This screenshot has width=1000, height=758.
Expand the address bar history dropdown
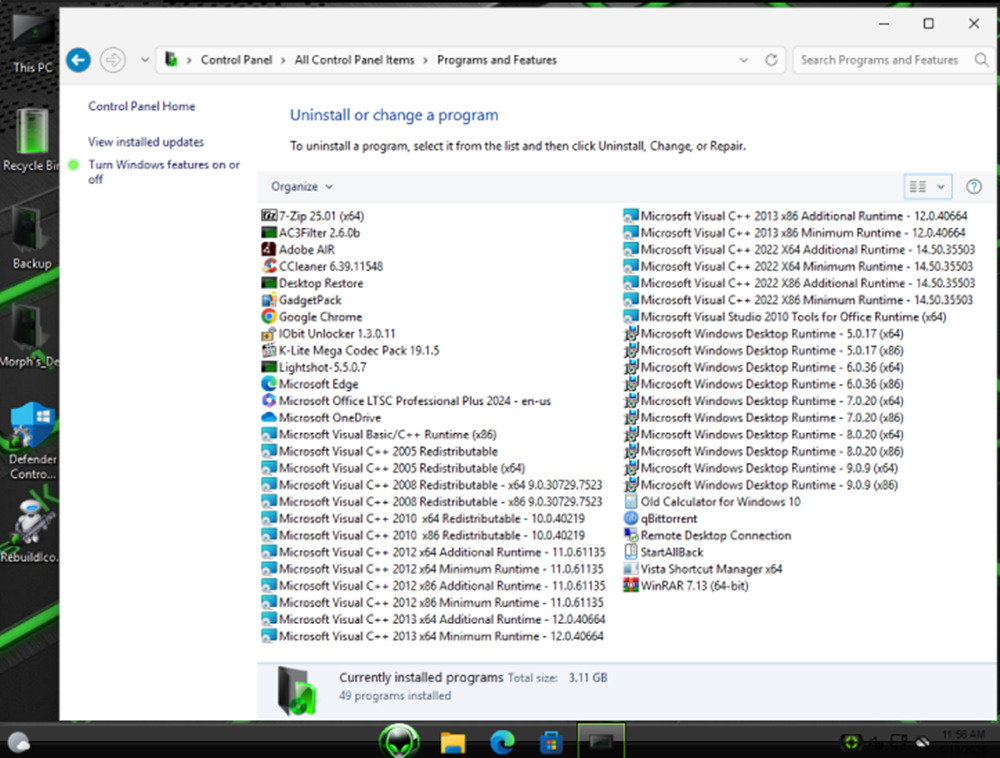(744, 60)
